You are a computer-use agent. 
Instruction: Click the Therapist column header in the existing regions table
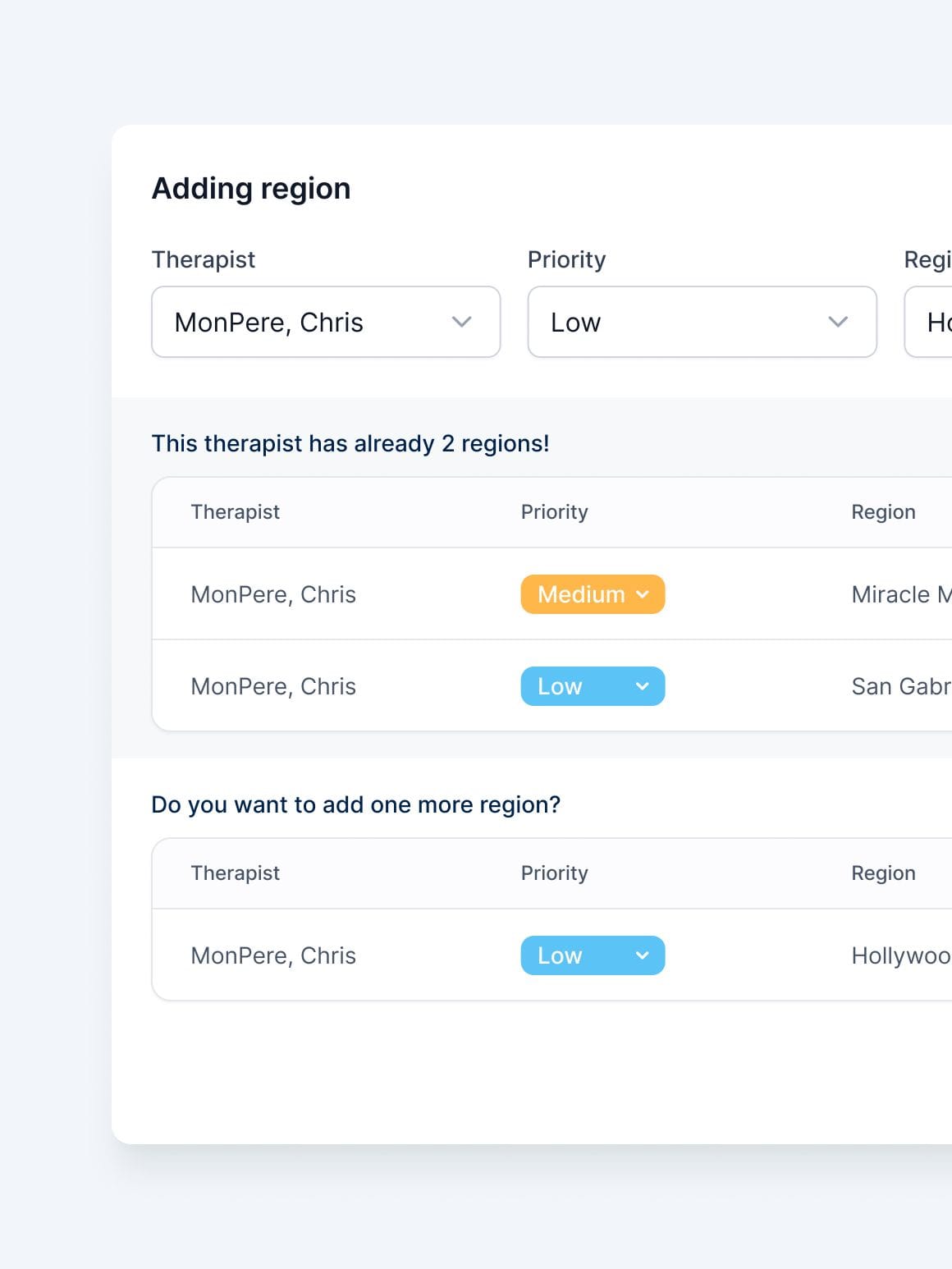(x=236, y=512)
